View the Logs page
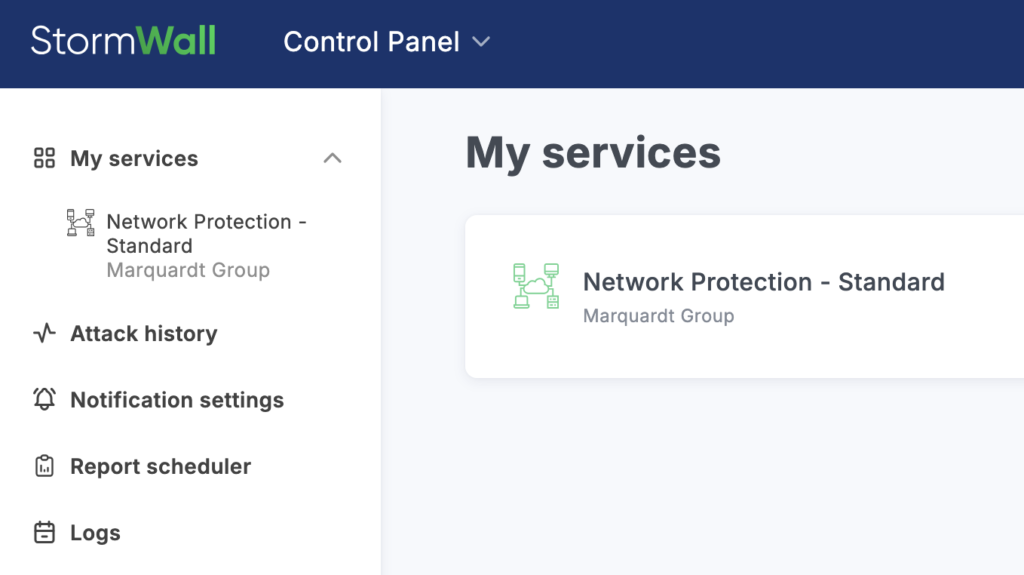Image resolution: width=1024 pixels, height=575 pixels. pyautogui.click(x=95, y=533)
